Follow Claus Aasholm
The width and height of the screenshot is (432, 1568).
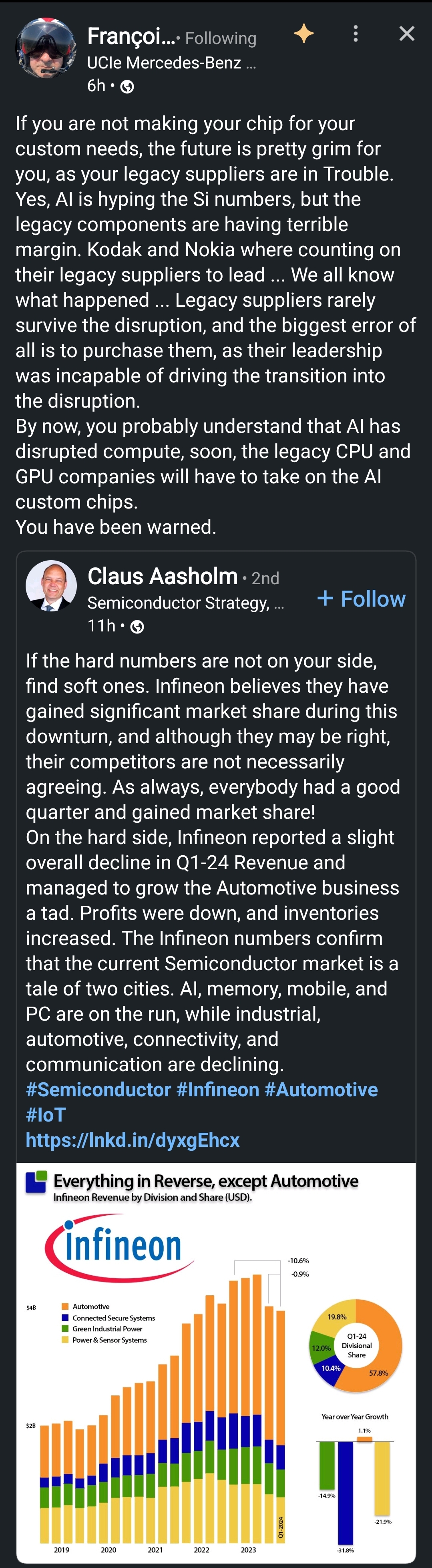tap(361, 599)
